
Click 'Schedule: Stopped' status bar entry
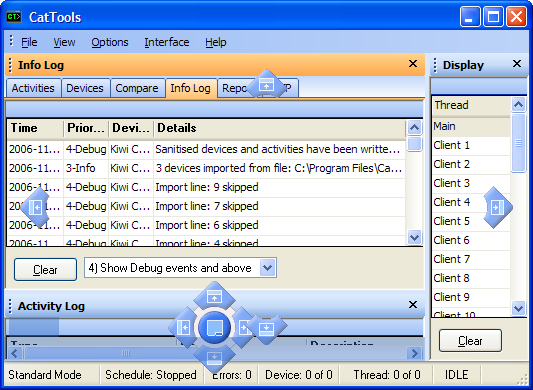pos(151,375)
